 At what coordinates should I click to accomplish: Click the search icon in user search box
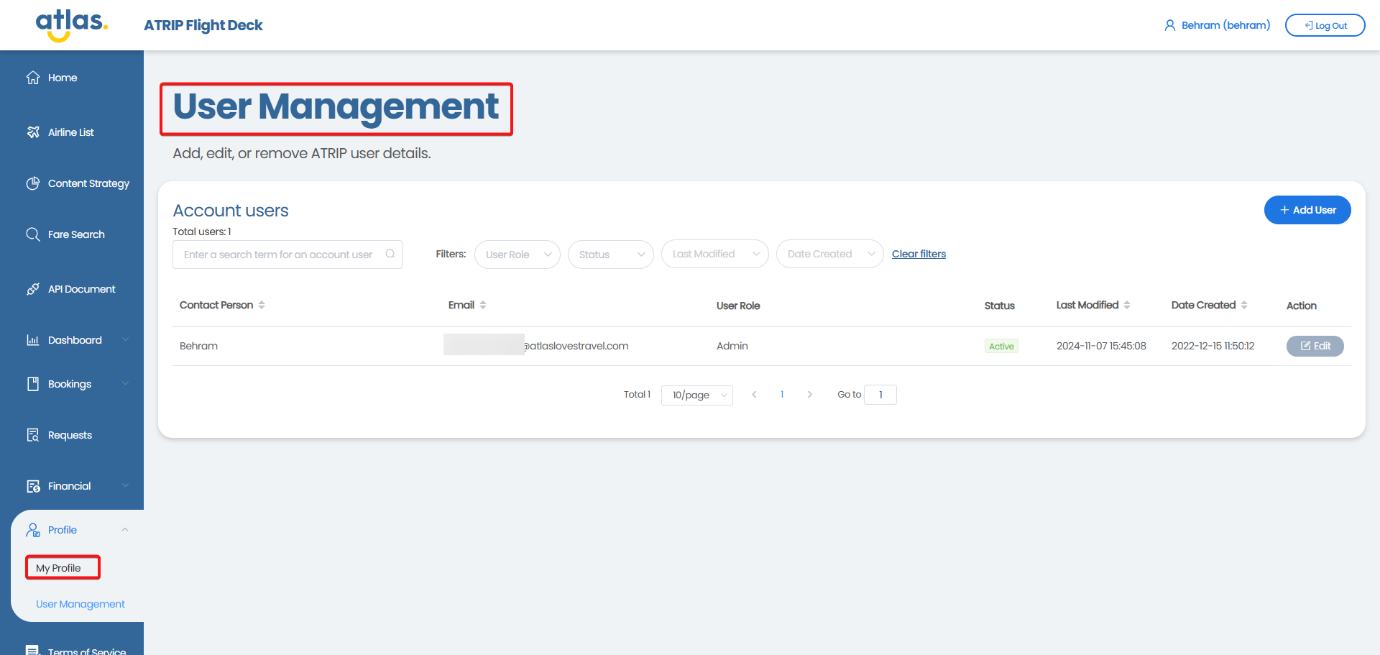pyautogui.click(x=390, y=254)
